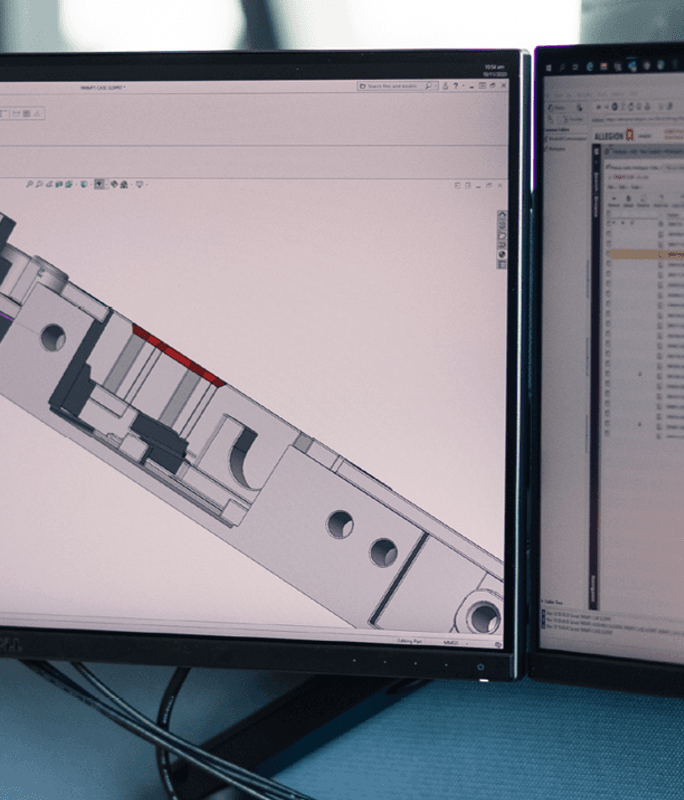Click the search magnifier icon
Screen dimensions: 684x800
429,86
